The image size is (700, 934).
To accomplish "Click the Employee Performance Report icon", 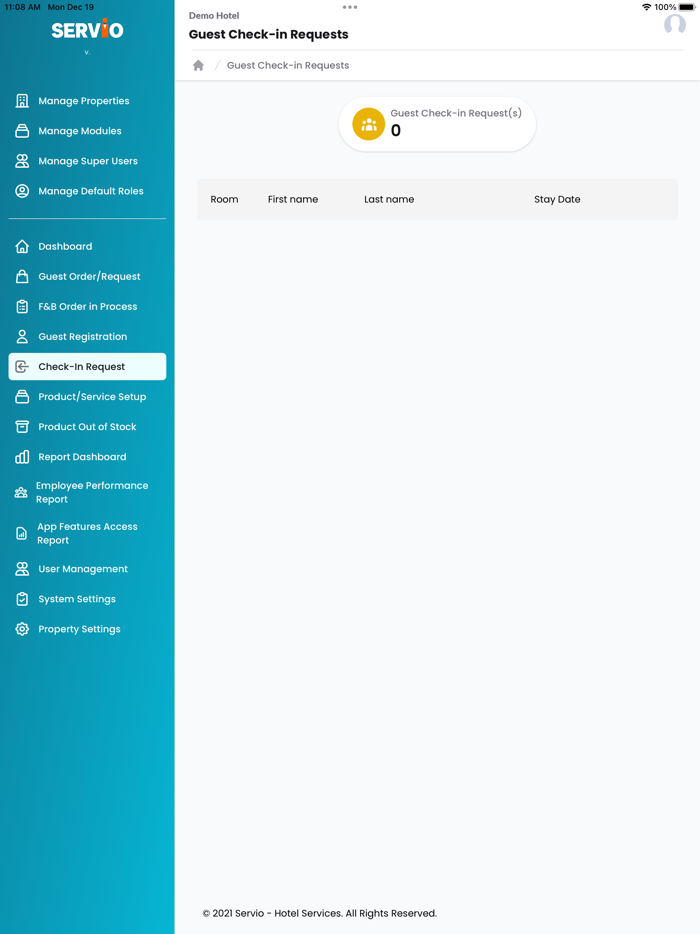I will 21,493.
